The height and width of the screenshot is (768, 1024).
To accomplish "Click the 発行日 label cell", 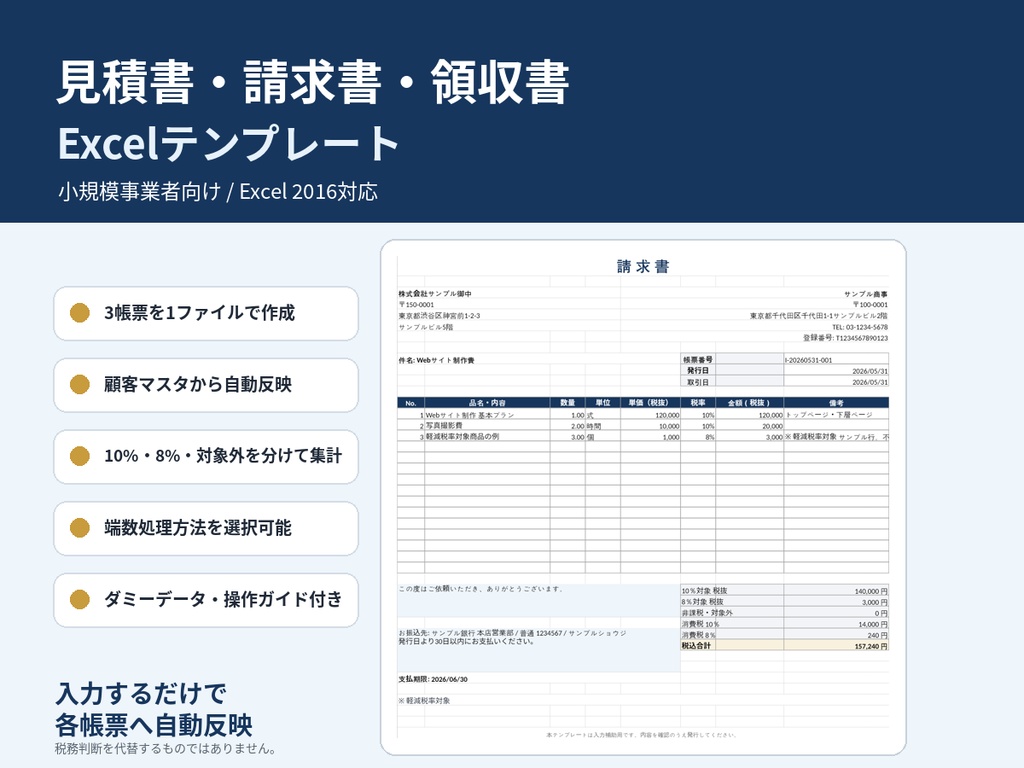I will (x=698, y=371).
